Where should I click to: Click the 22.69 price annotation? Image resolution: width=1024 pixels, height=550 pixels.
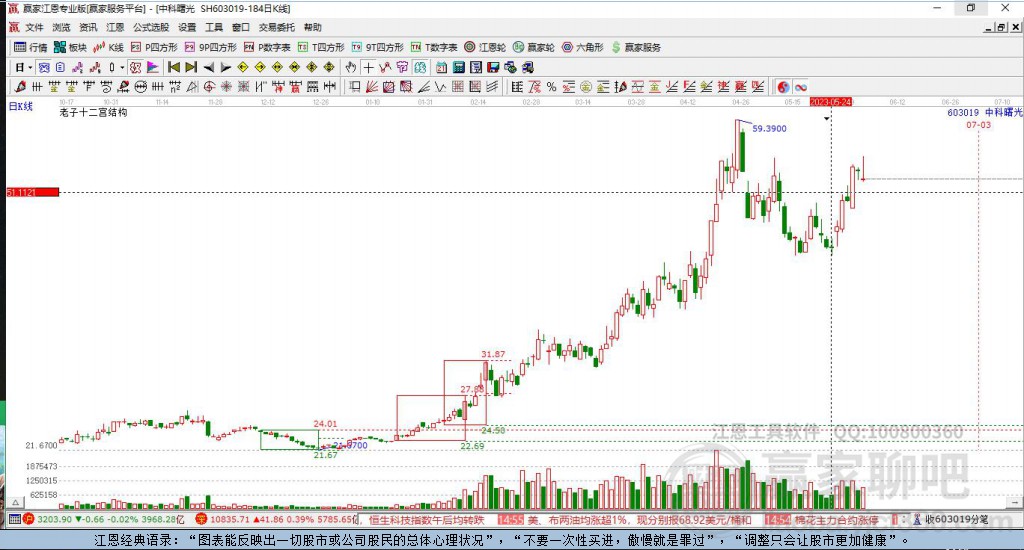[472, 446]
